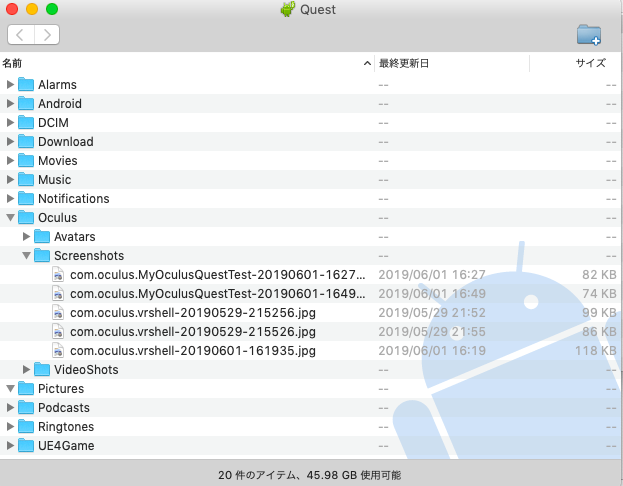The height and width of the screenshot is (486, 623).
Task: Click the Notifications folder icon
Action: point(26,198)
